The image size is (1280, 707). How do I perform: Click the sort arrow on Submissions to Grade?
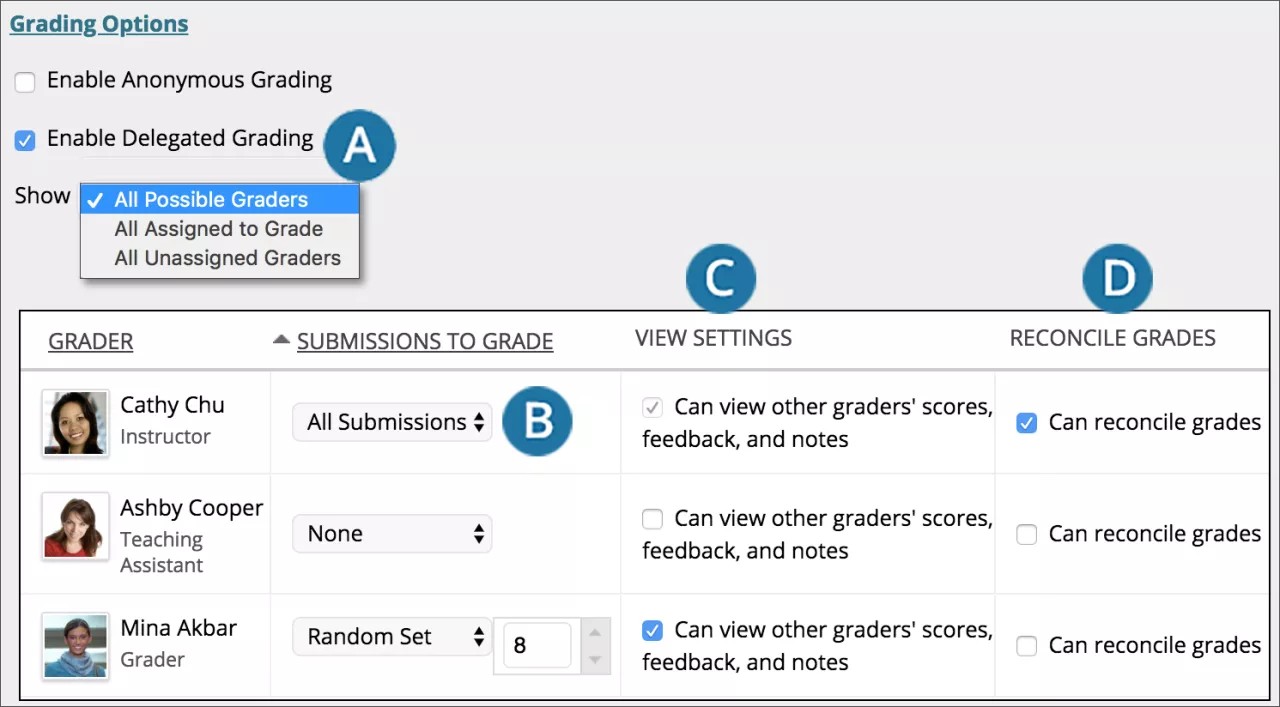pos(281,339)
